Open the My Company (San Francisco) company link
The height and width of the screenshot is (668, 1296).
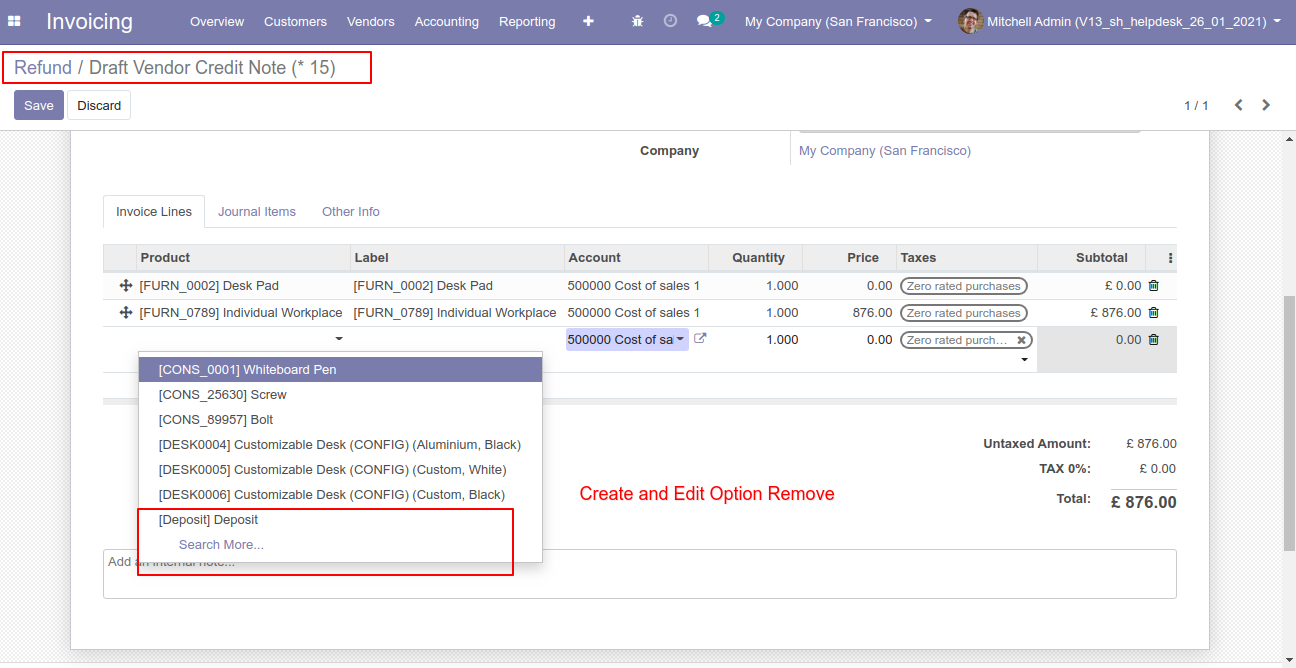(x=885, y=151)
